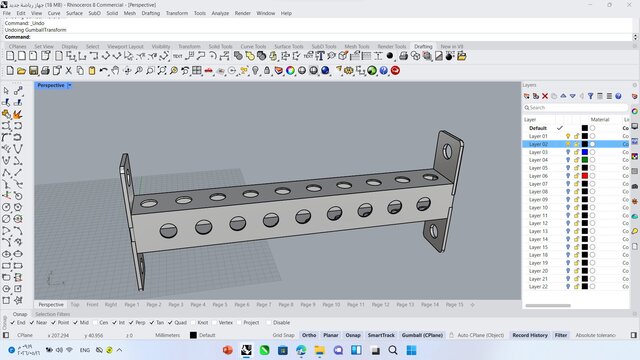Toggle the Near osnap checkbox

[32, 322]
